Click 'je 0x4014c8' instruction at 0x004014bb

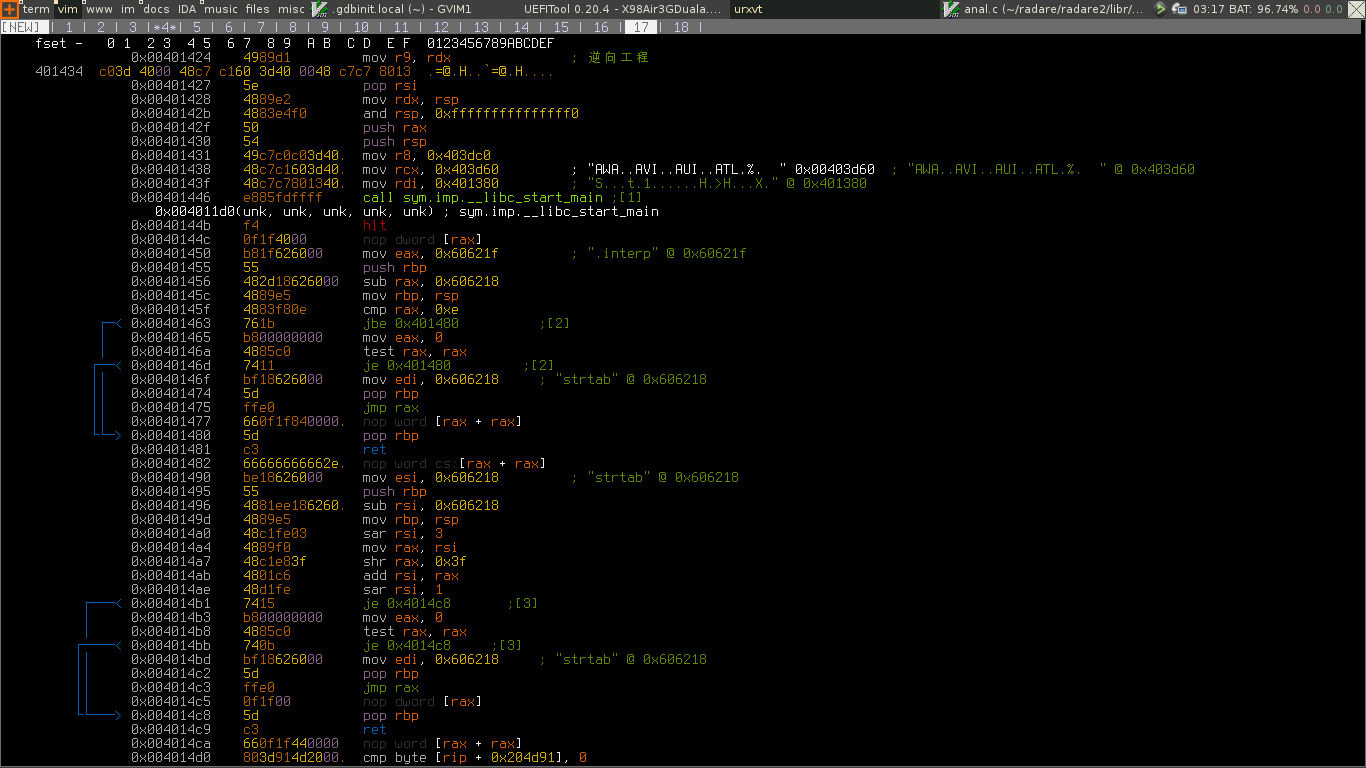(407, 646)
